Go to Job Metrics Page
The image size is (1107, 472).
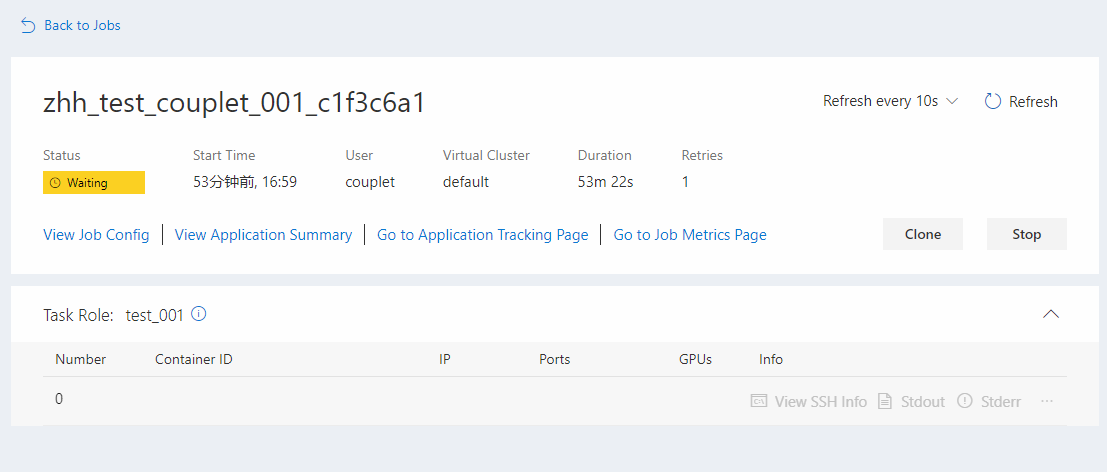pyautogui.click(x=690, y=235)
